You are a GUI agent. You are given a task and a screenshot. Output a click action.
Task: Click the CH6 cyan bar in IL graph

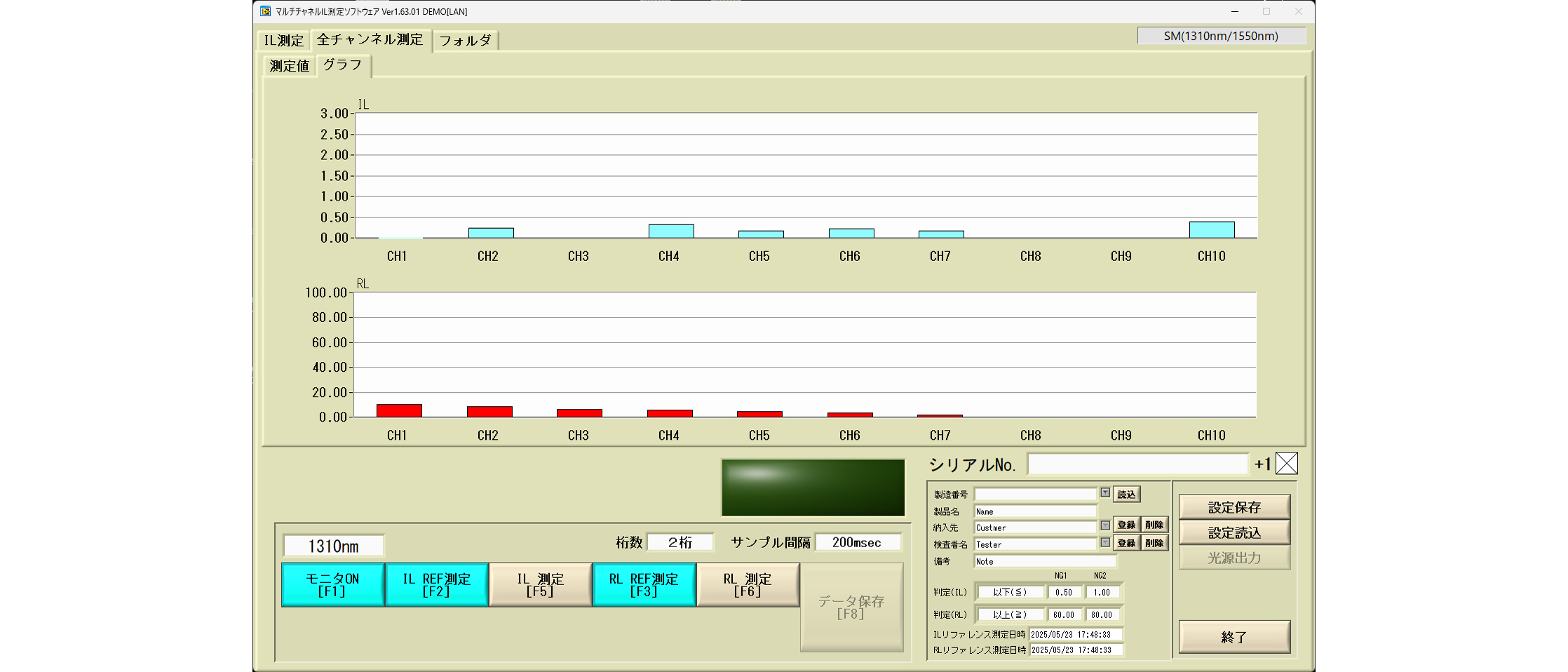851,234
